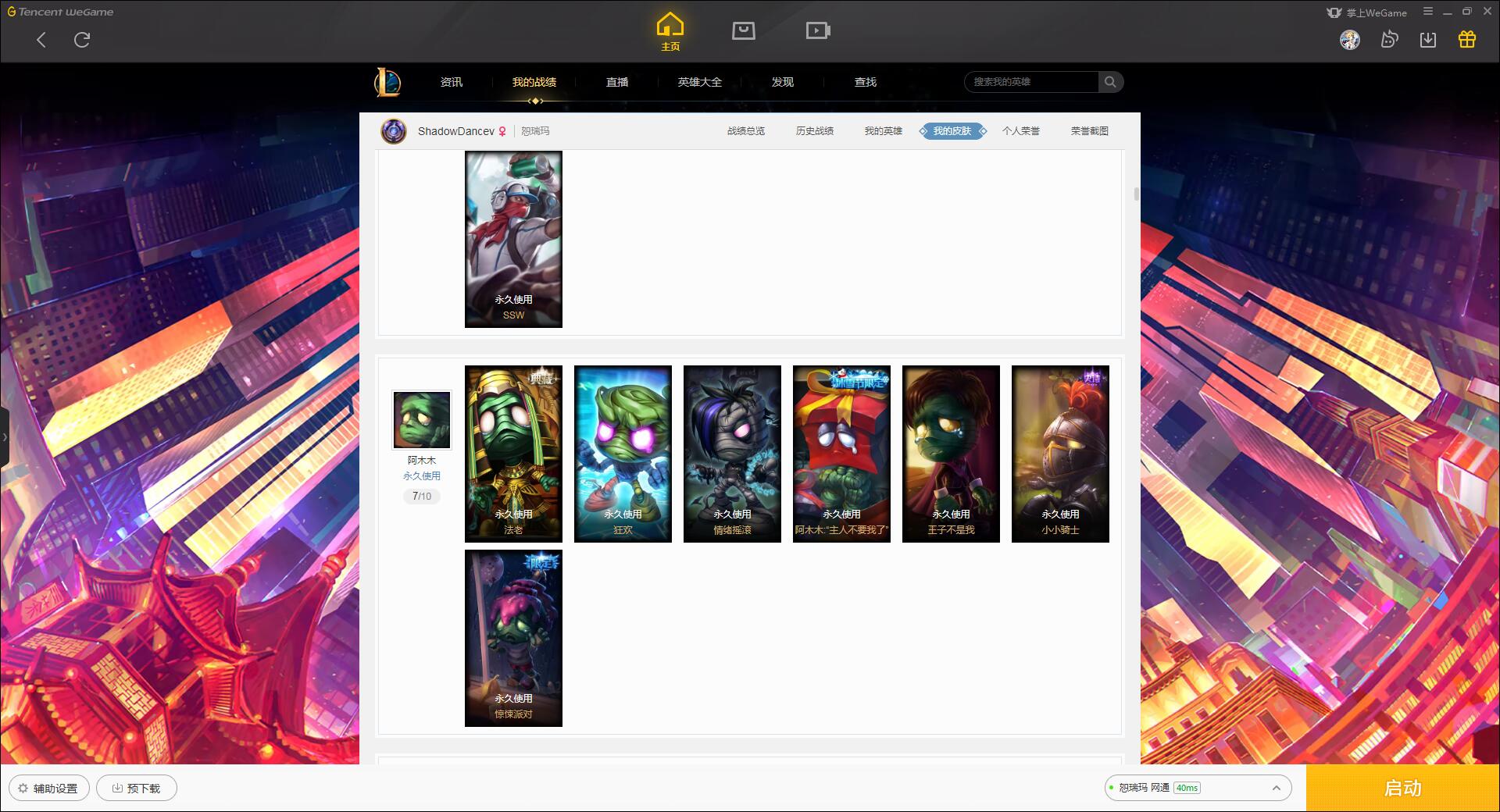Open the 直播 navigation tab
The height and width of the screenshot is (812, 1500).
(617, 82)
